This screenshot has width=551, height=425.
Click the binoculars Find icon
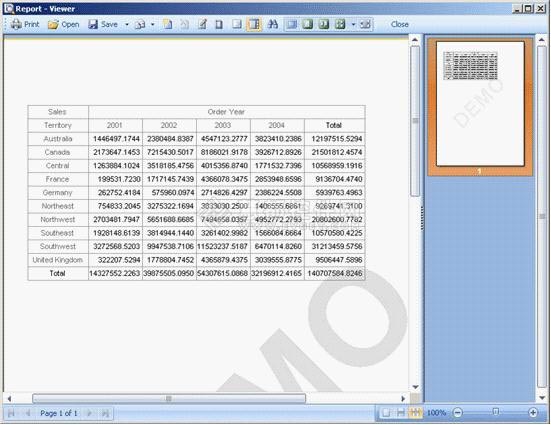272,24
